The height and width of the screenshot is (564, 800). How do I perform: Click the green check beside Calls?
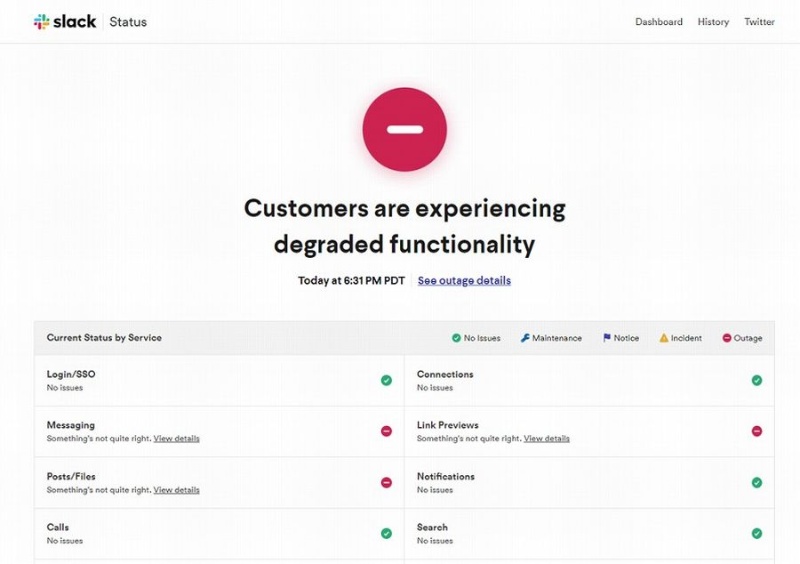pos(386,533)
